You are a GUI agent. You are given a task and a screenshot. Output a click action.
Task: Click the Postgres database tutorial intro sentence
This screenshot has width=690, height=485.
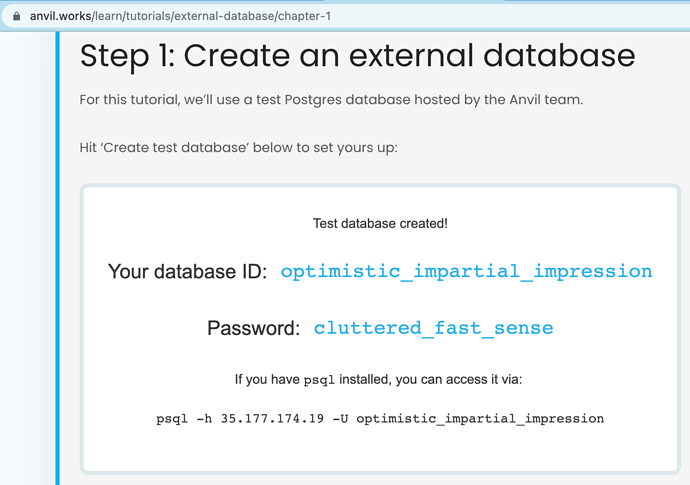tap(331, 100)
